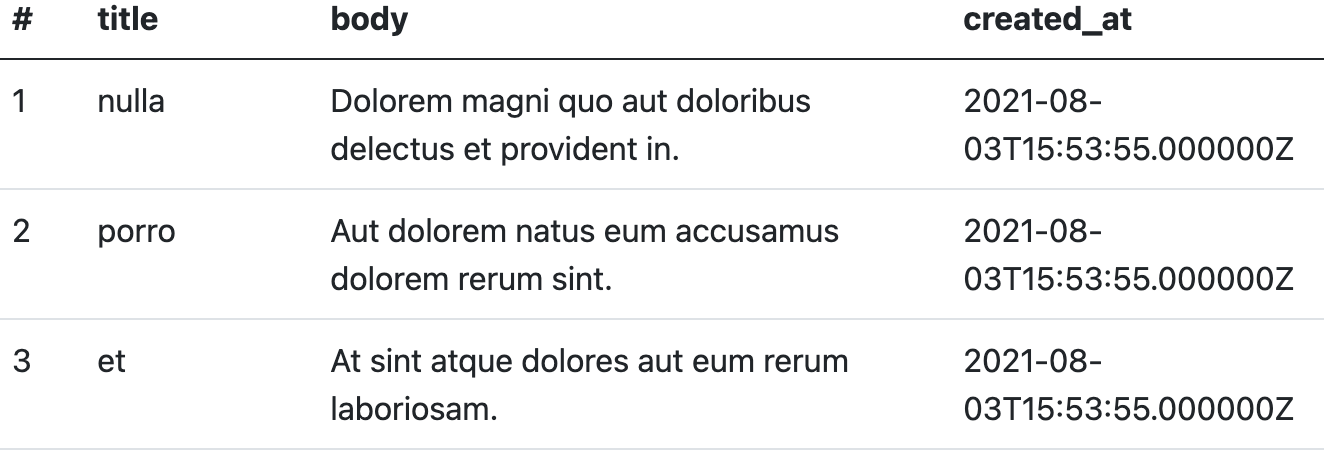This screenshot has height=468, width=1324.
Task: Click the created_at timestamp in row 1
Action: pos(1129,126)
